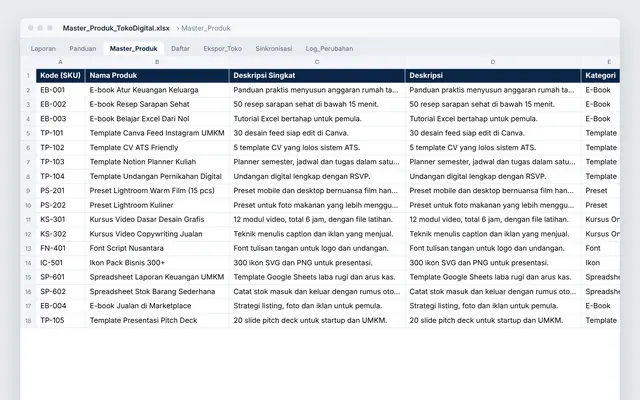The height and width of the screenshot is (400, 640).
Task: Select row 10 header number
Action: click(x=28, y=205)
